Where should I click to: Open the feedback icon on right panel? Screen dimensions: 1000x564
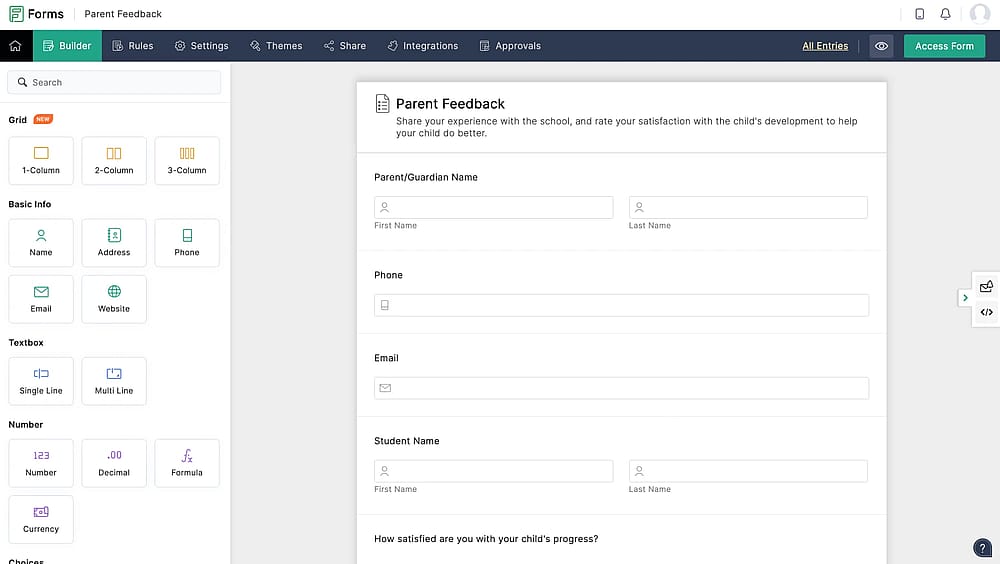[986, 286]
